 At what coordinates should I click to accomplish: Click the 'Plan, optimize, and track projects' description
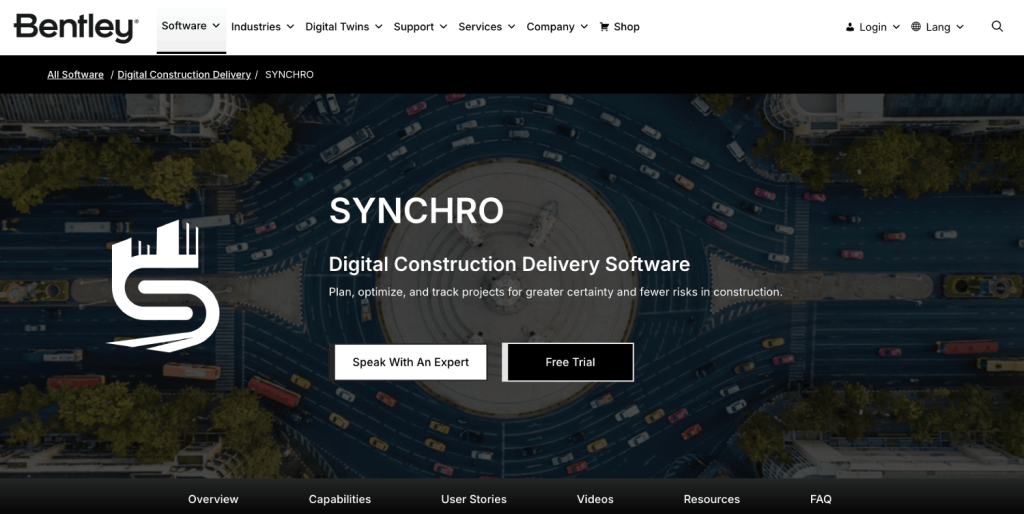pyautogui.click(x=555, y=292)
